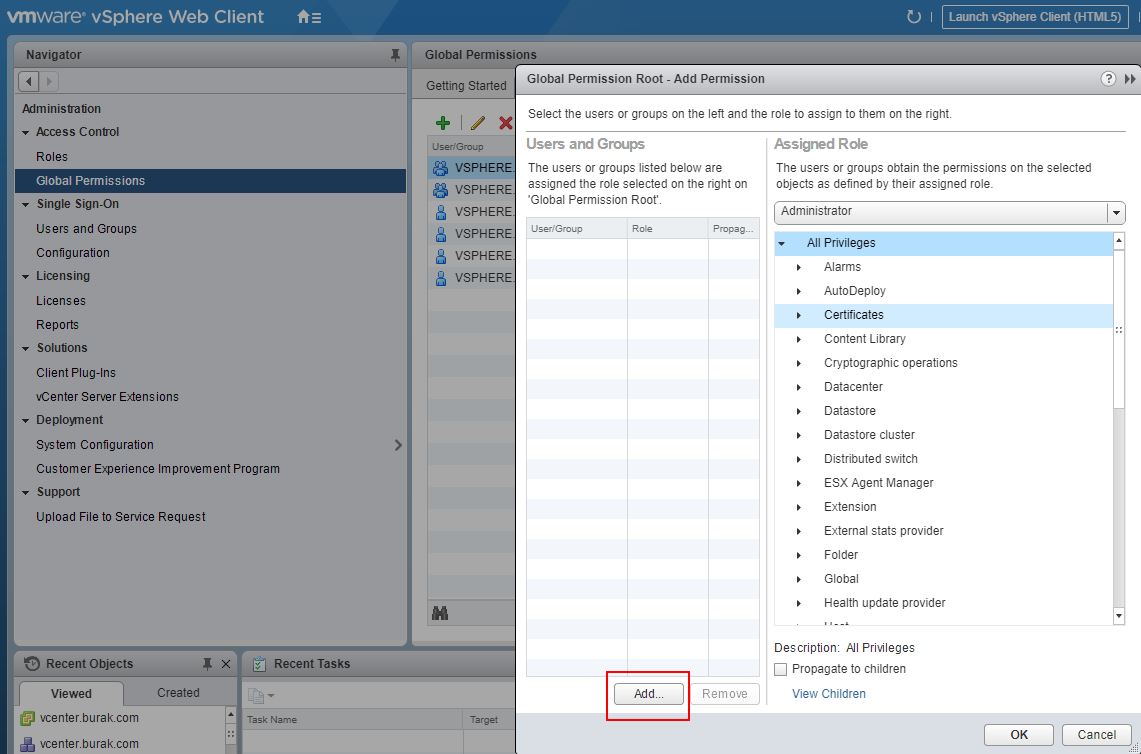The image size is (1141, 754).
Task: Go forward in Navigator history
Action: click(48, 82)
